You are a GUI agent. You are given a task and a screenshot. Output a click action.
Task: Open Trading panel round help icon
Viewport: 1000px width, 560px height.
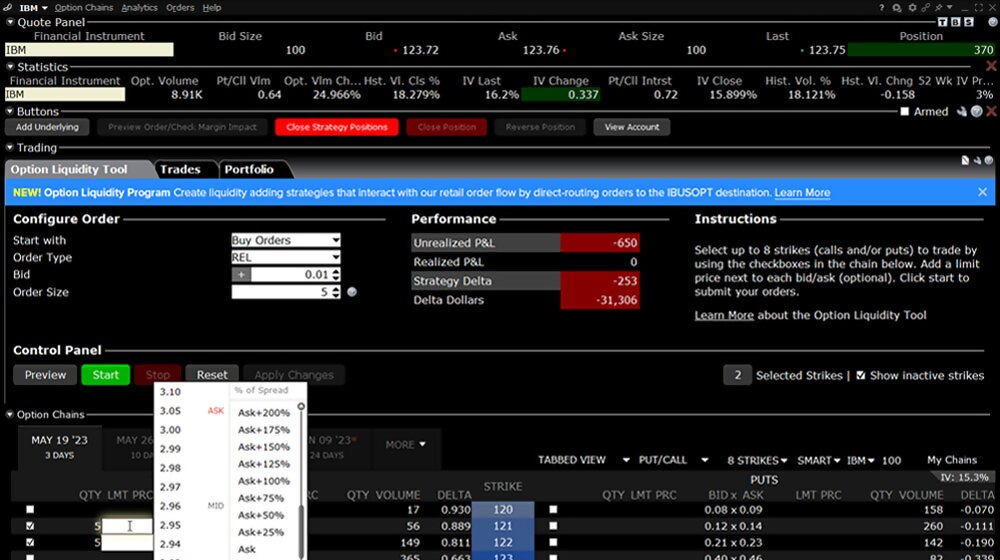click(x=989, y=160)
